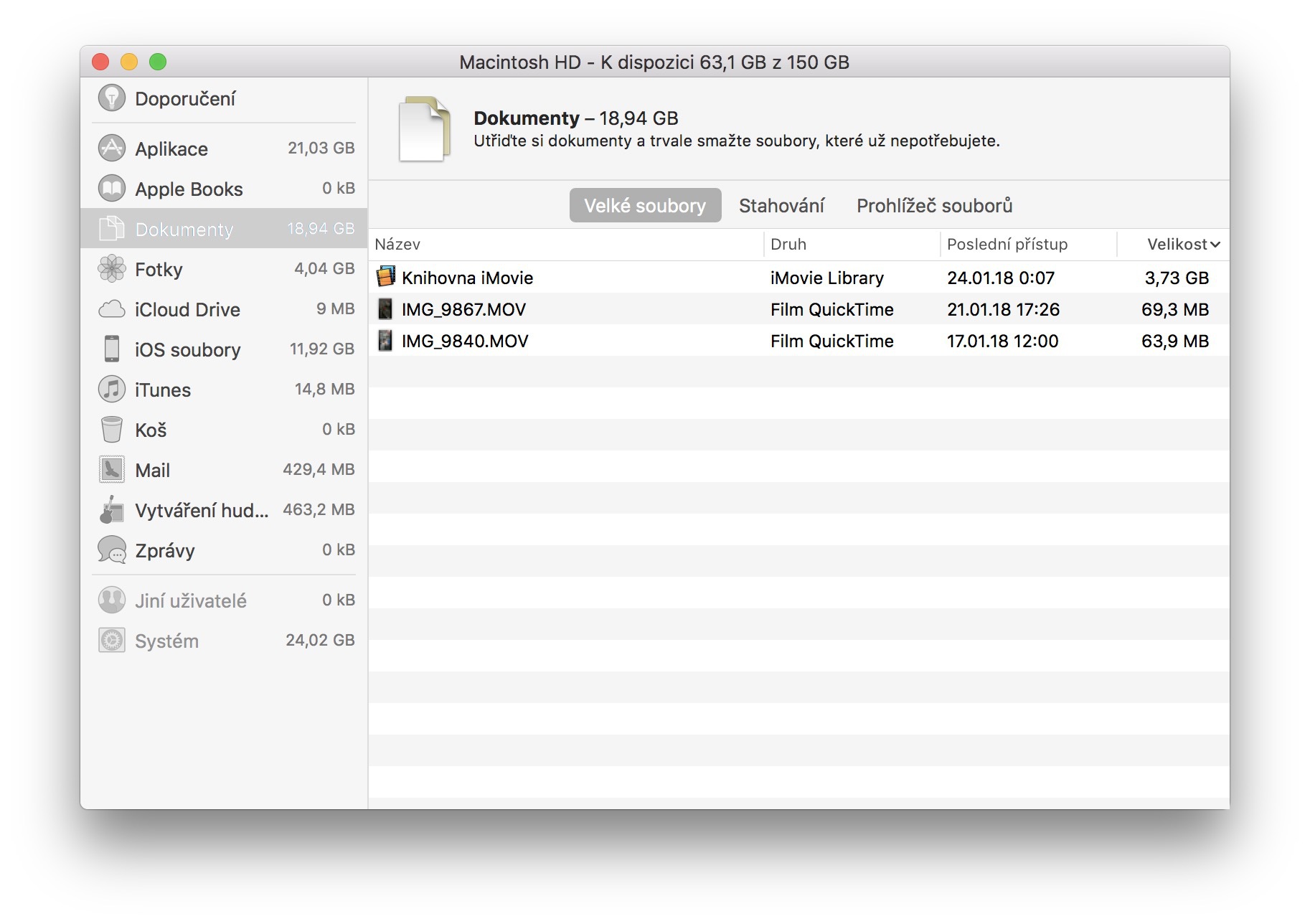Click the Mail stamp icon
The width and height of the screenshot is (1310, 924).
111,470
